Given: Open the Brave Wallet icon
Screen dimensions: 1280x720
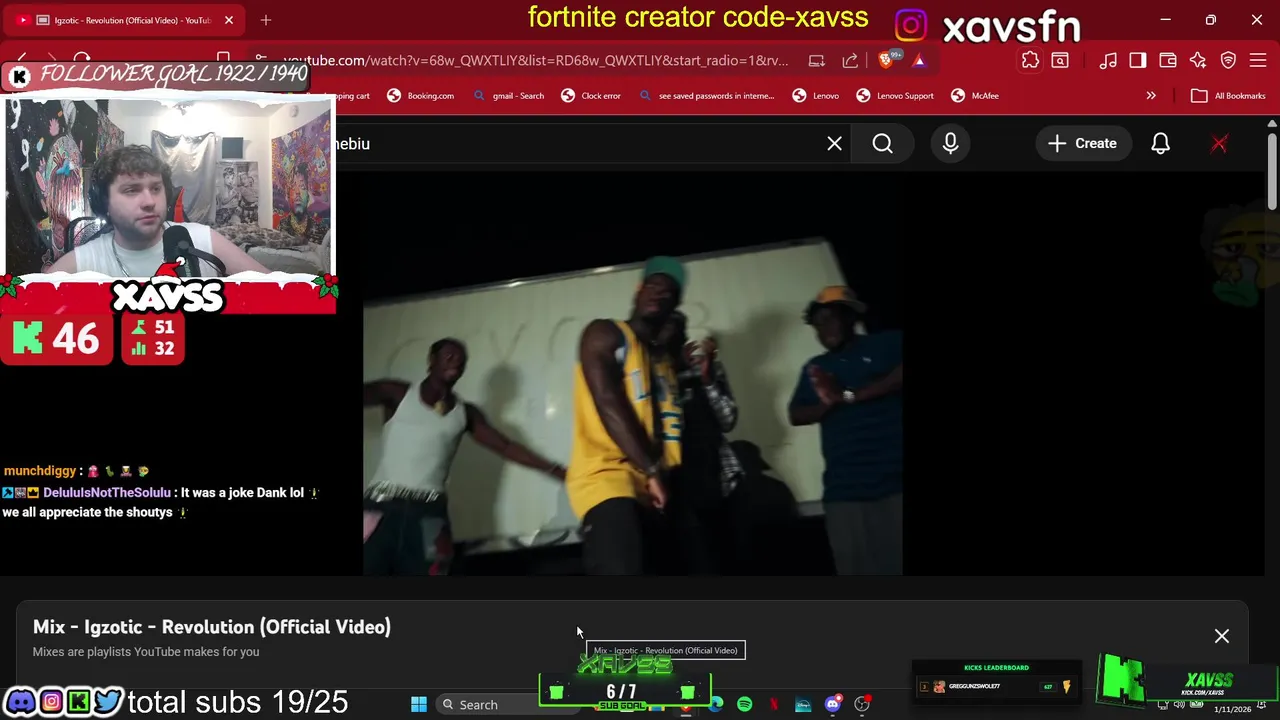Looking at the screenshot, I should click(x=1168, y=61).
